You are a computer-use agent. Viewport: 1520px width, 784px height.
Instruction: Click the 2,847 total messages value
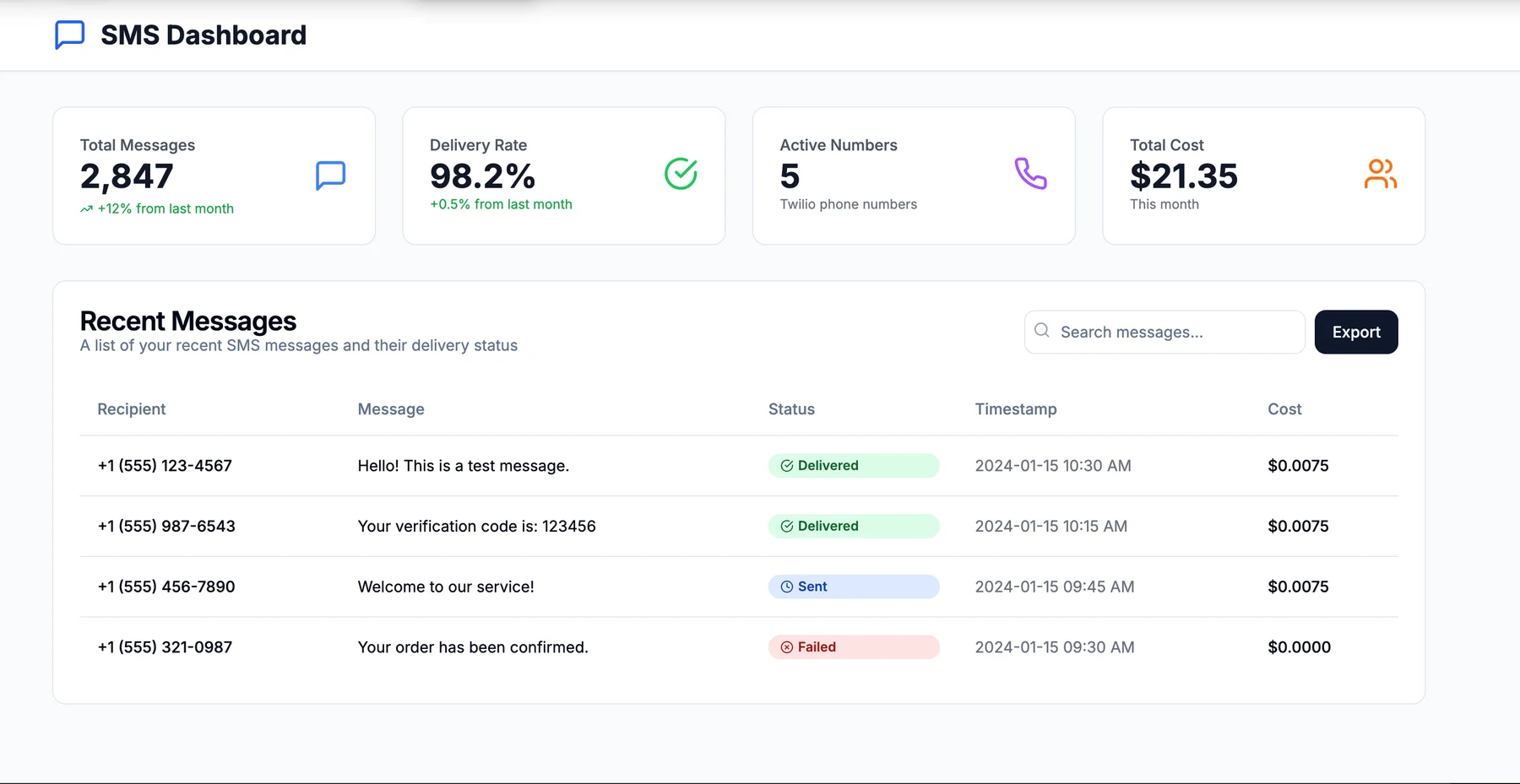coord(127,176)
